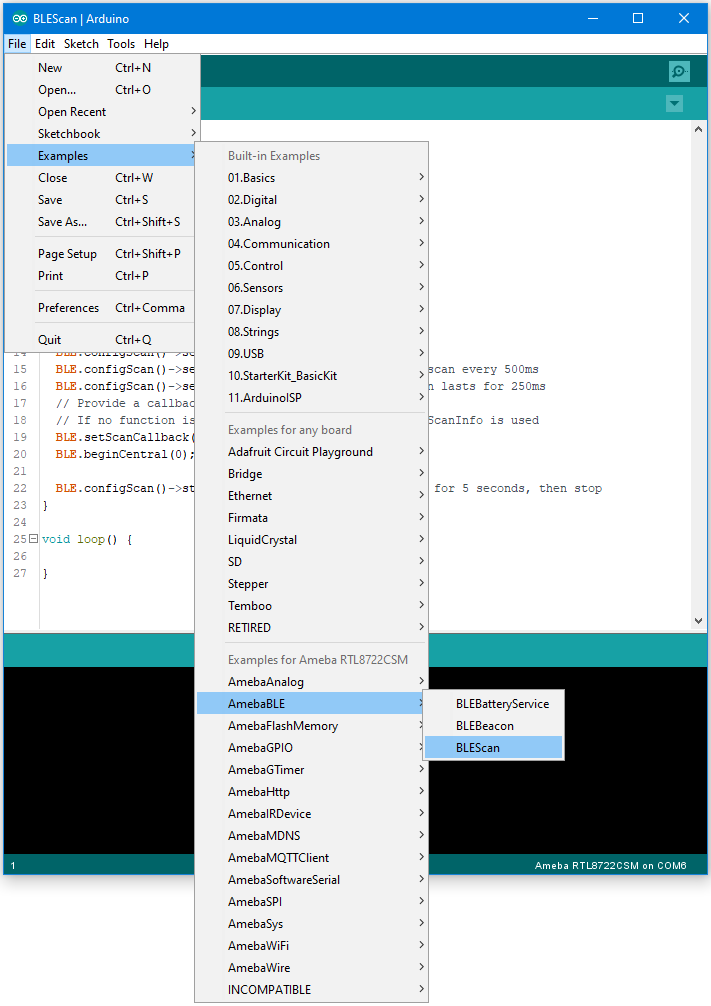711x1006 pixels.
Task: Select Save As from File menu
Action: (x=62, y=222)
